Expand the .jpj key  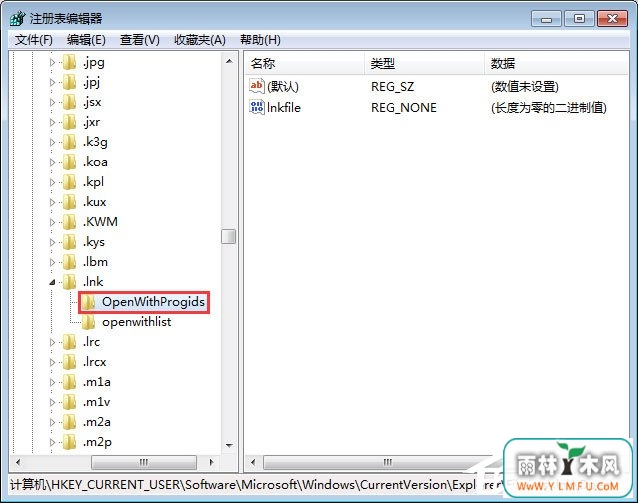(x=52, y=82)
